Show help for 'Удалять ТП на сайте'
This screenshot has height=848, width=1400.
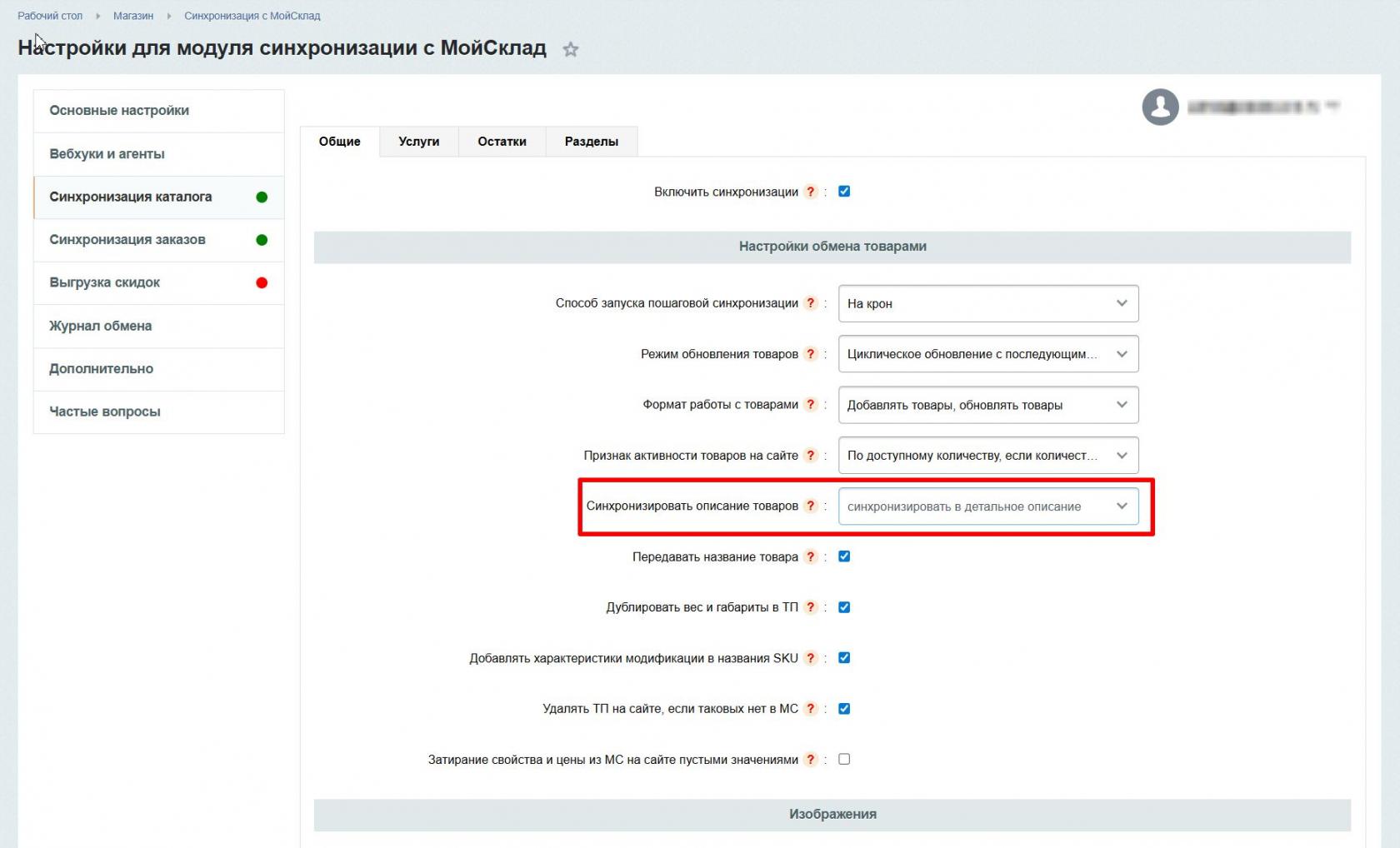coord(810,709)
